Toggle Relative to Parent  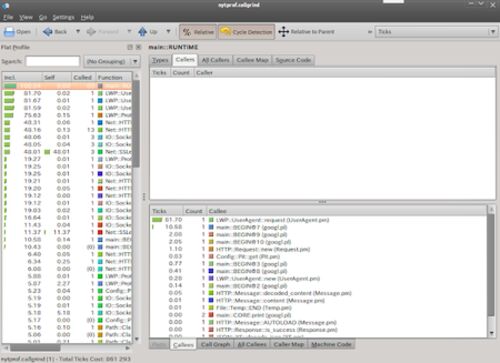pos(306,32)
